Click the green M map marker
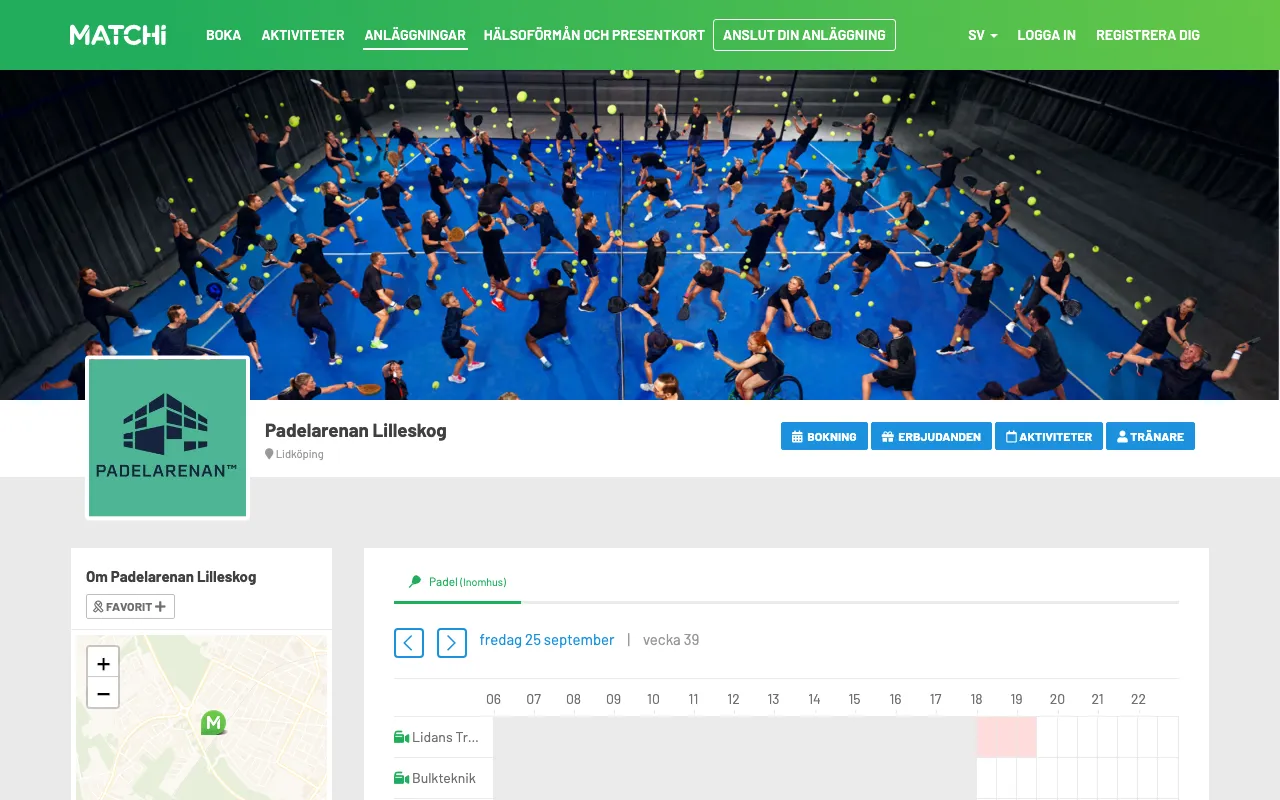The width and height of the screenshot is (1280, 800). point(213,722)
